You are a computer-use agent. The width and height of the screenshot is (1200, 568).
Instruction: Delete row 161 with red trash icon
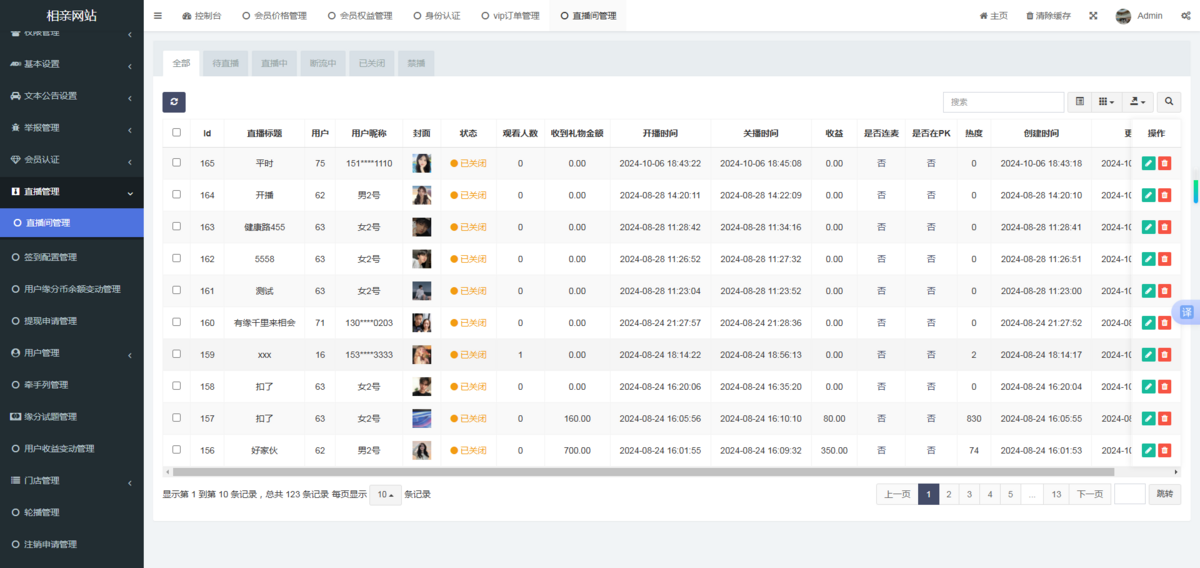1165,291
